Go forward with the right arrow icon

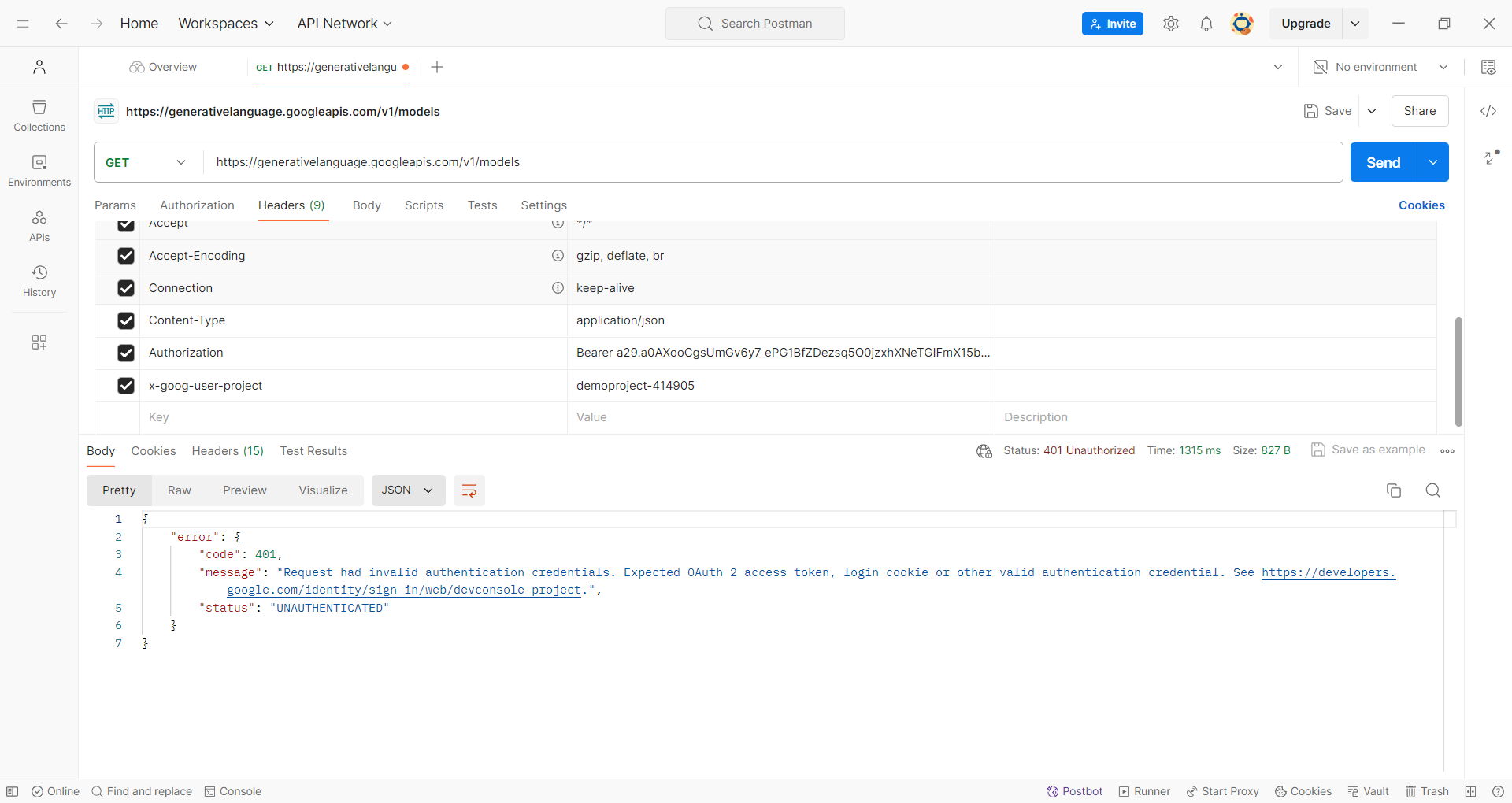[x=97, y=24]
